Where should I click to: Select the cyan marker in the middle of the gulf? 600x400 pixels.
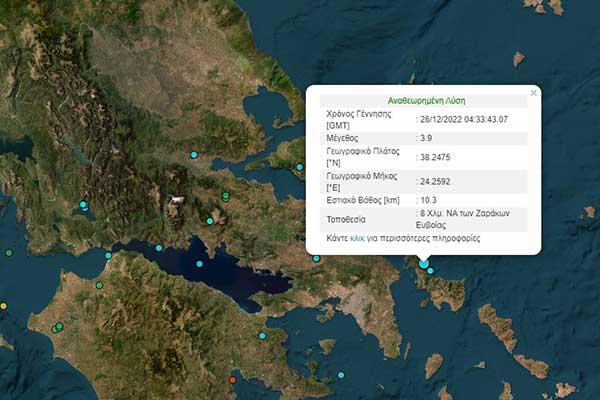pos(199,264)
